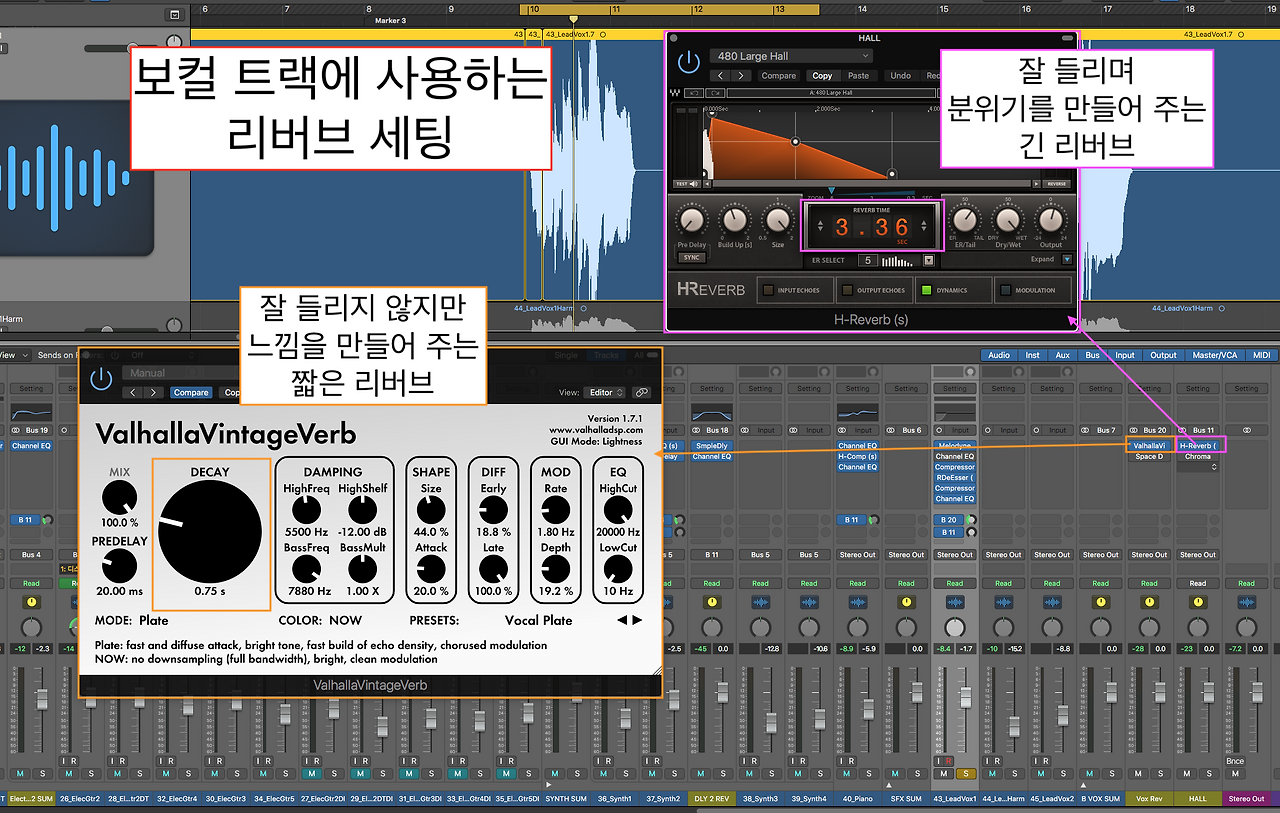This screenshot has height=813, width=1280.
Task: Show Master/VCA channel strips in mixer
Action: point(1213,355)
